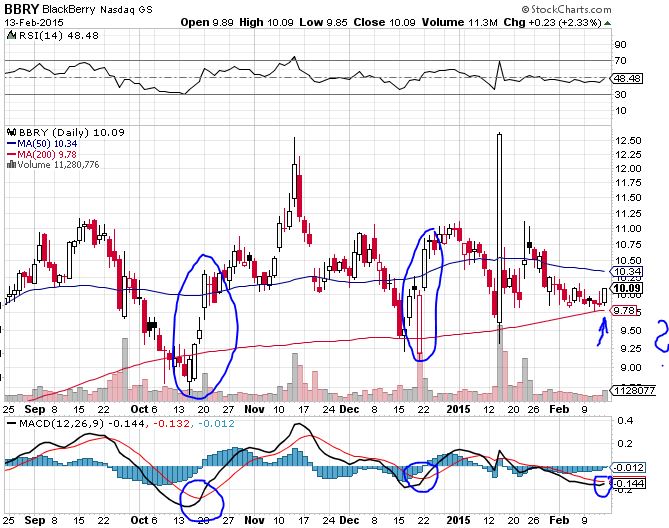
Task: Click the 12.00 price axis label
Action: tap(628, 169)
